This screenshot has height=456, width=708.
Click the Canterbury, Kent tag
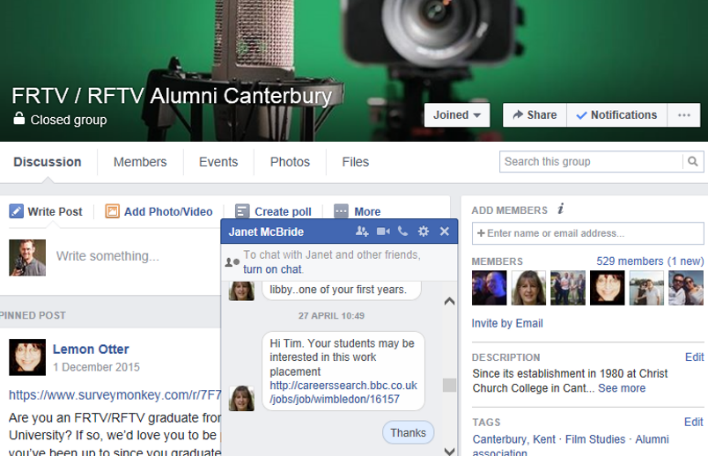click(514, 439)
